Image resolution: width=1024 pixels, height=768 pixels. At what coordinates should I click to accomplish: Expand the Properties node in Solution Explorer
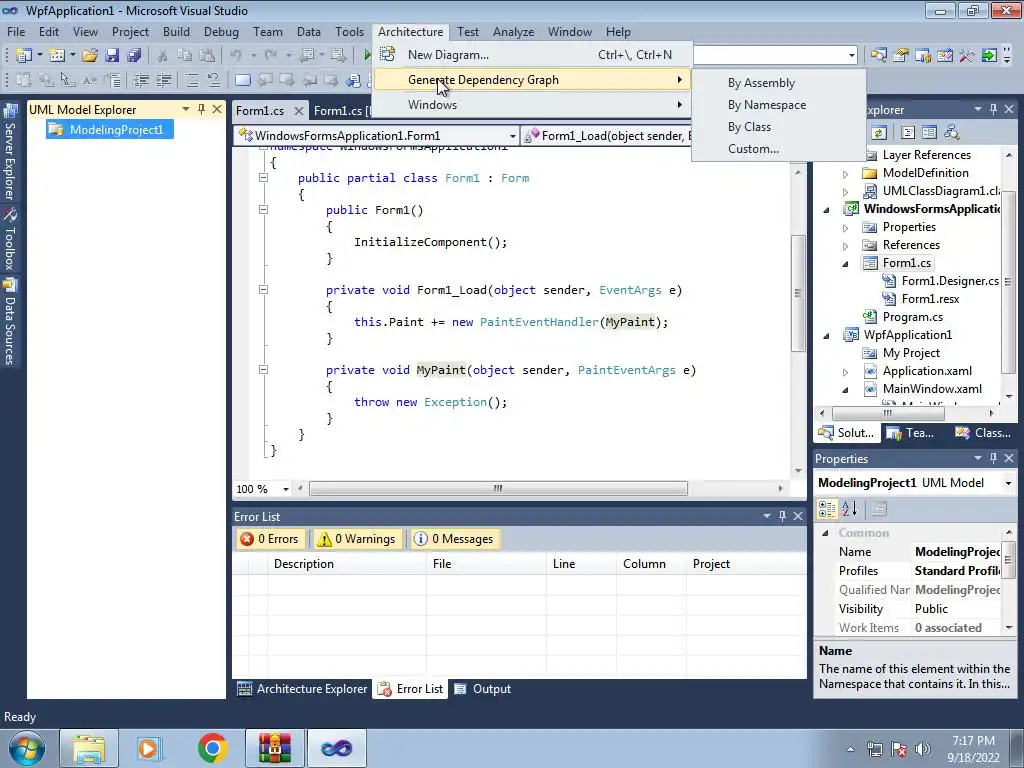(x=845, y=228)
